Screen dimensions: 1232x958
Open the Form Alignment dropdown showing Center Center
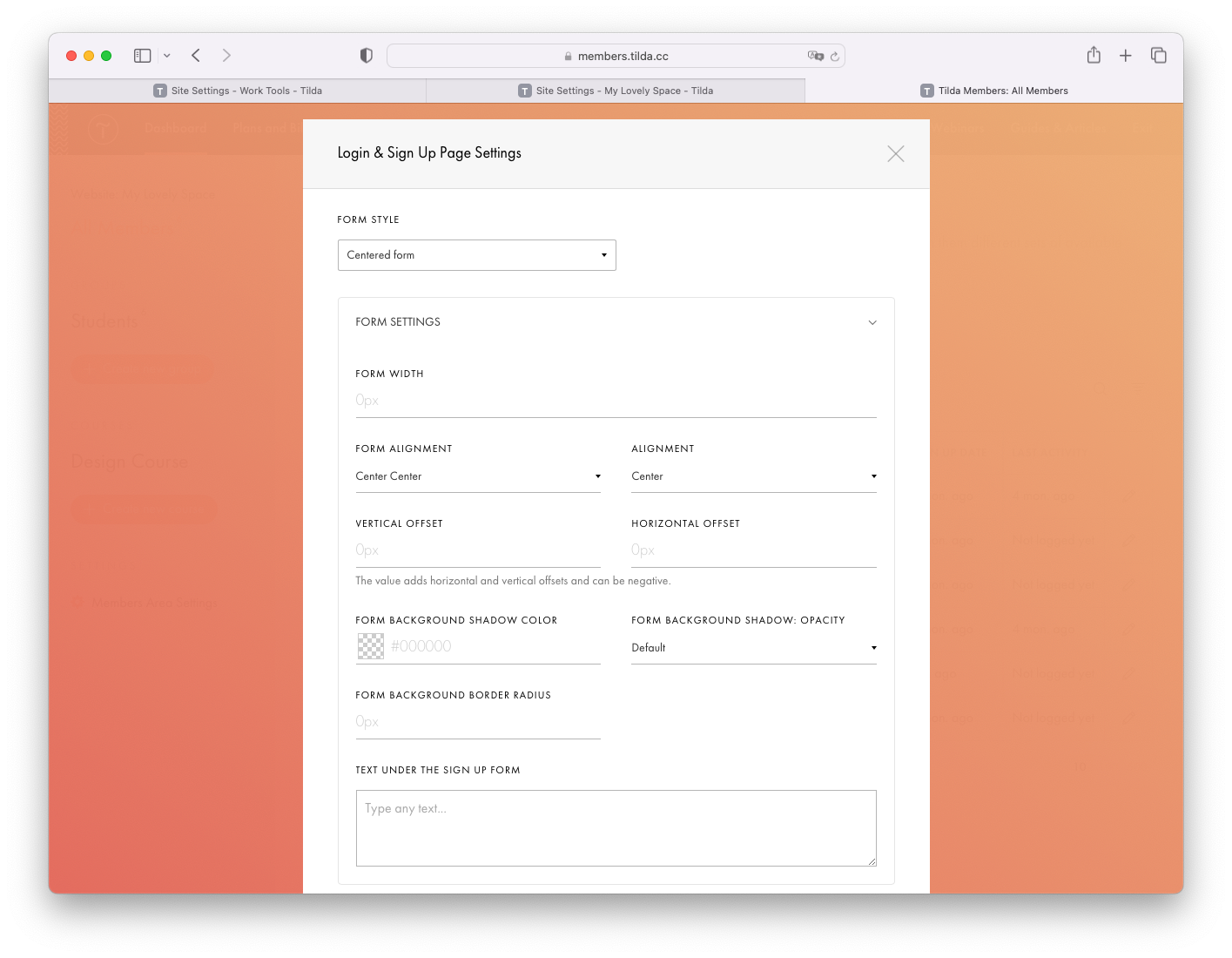(x=478, y=476)
